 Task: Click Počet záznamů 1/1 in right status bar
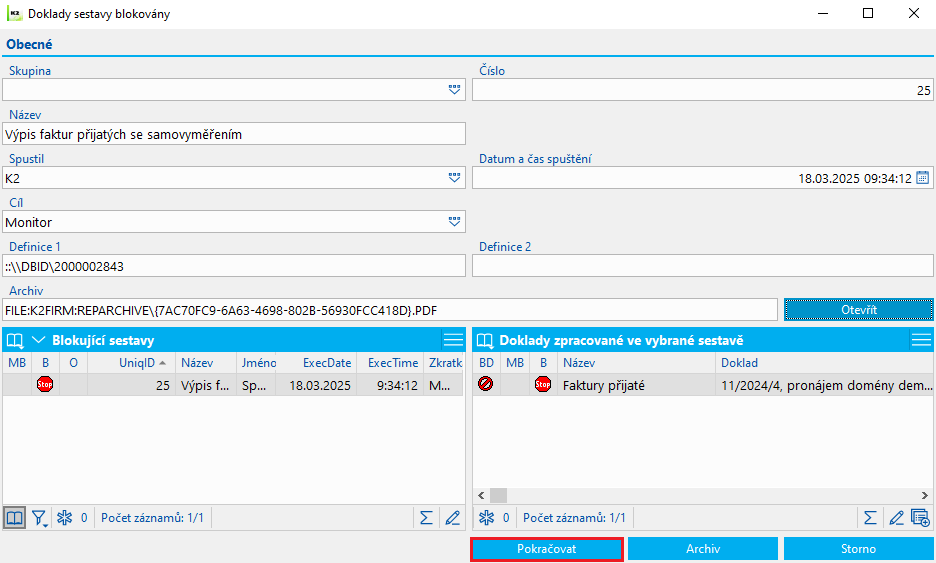(x=574, y=518)
